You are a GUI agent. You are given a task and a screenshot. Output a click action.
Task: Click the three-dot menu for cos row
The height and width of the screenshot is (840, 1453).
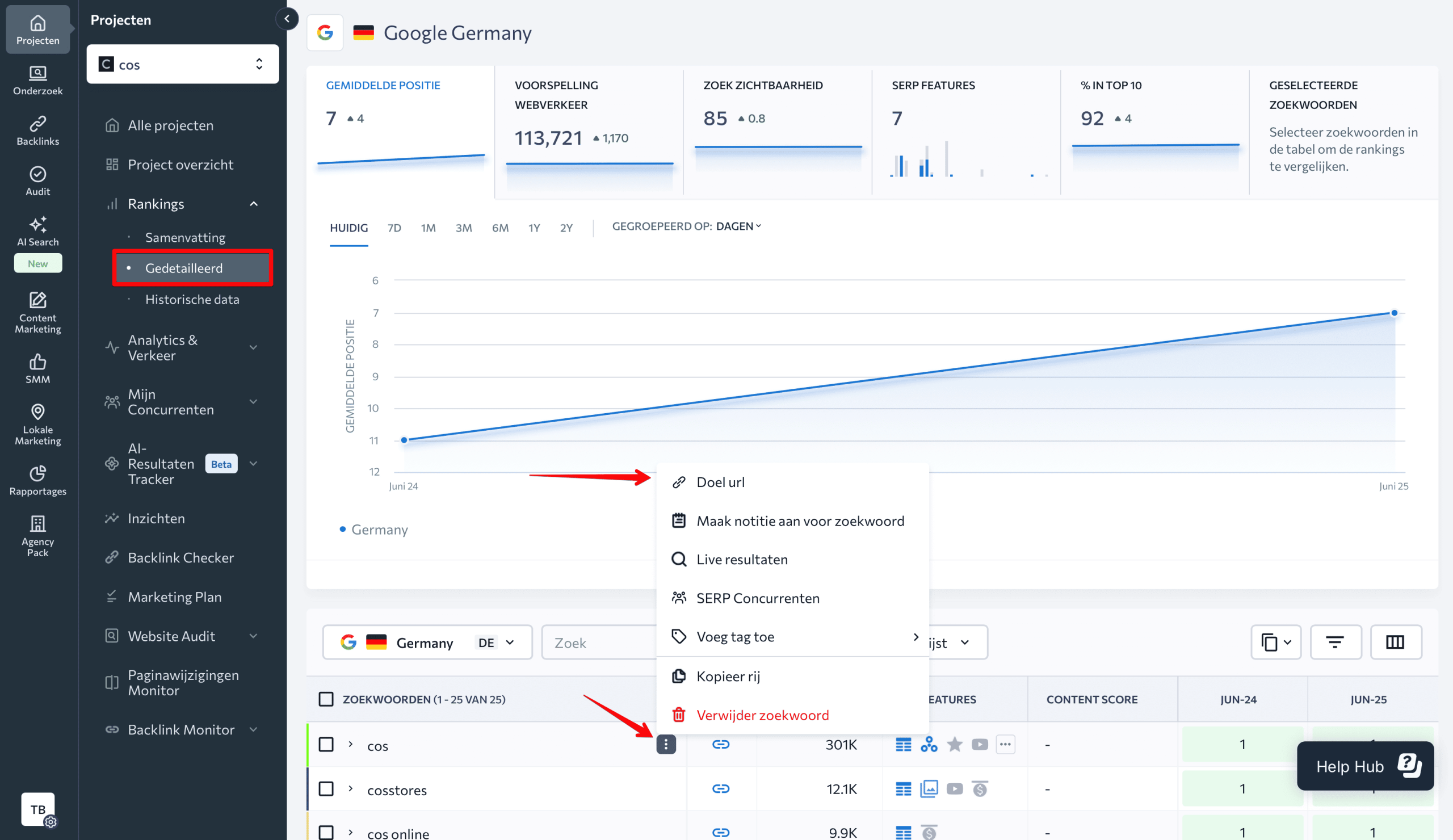click(666, 744)
